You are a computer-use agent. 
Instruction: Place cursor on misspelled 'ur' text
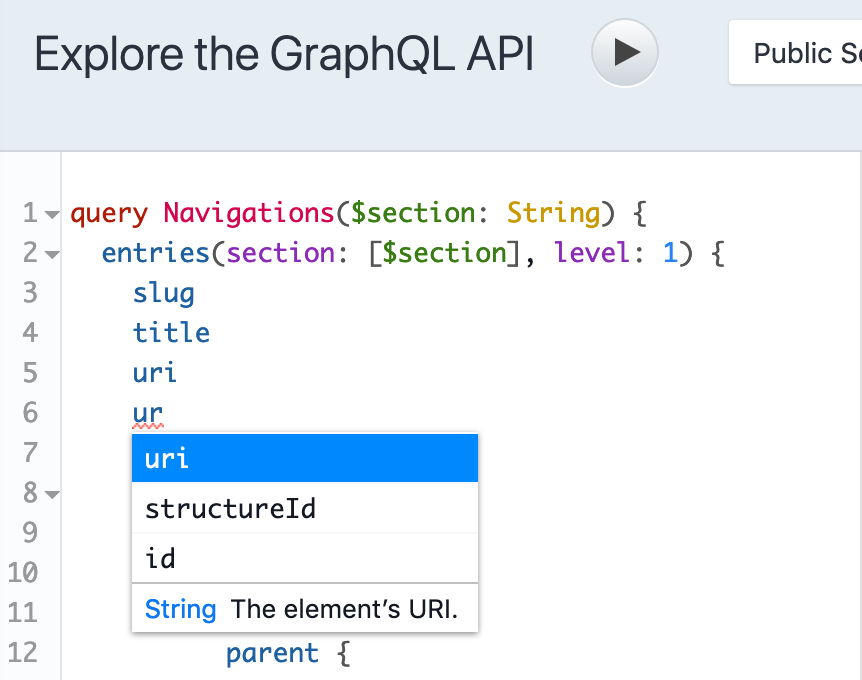click(148, 413)
